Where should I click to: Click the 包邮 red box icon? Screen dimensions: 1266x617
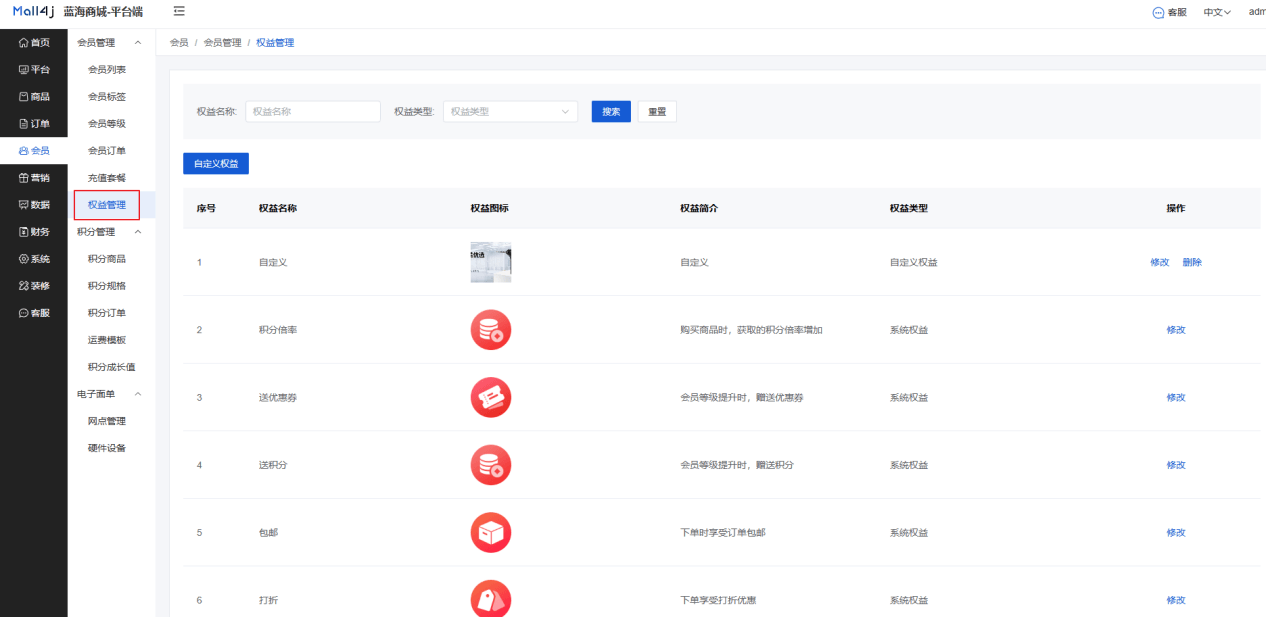[491, 532]
